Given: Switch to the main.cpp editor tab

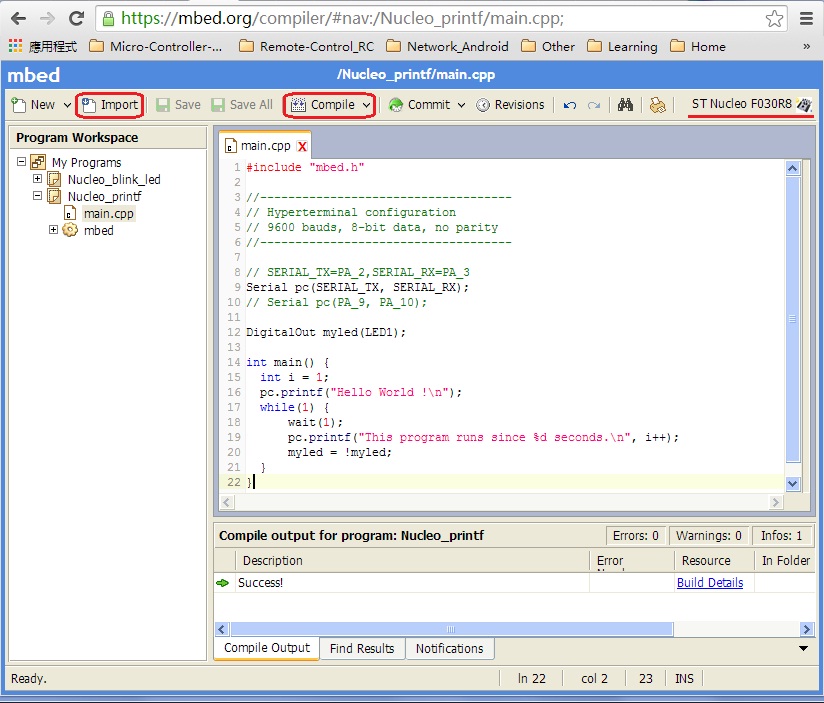Looking at the screenshot, I should click(x=265, y=146).
